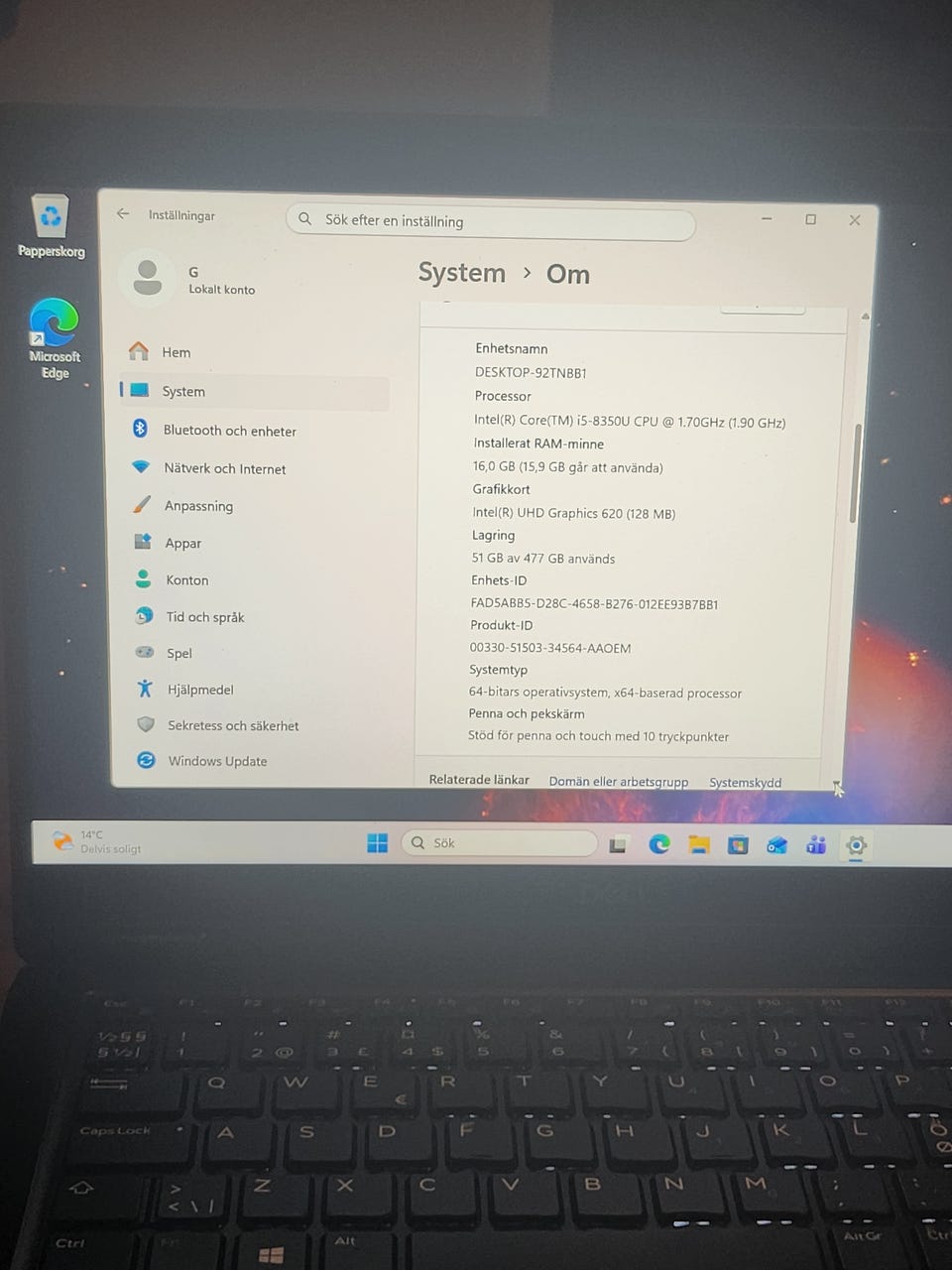The height and width of the screenshot is (1270, 952).
Task: Click the scrollbar thumb in the Om page
Action: pyautogui.click(x=854, y=473)
